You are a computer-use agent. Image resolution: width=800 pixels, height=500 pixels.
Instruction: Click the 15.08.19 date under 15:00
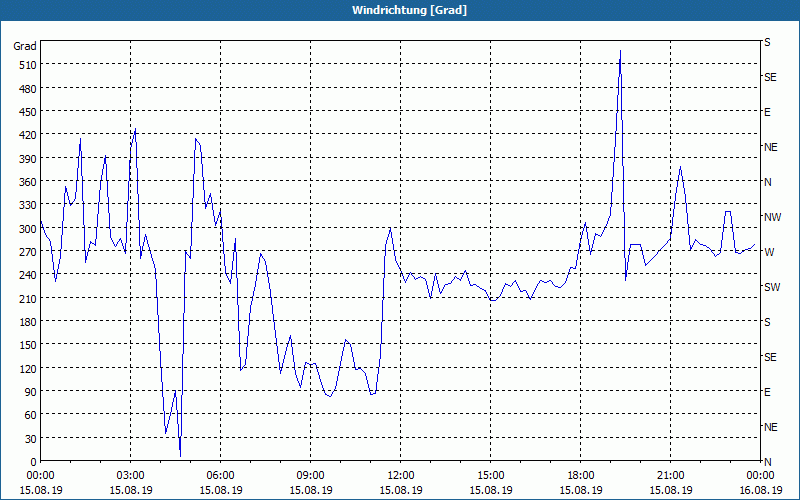490,490
